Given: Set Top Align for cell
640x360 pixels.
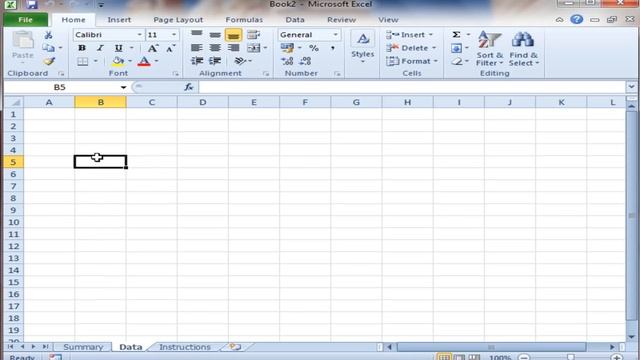Looking at the screenshot, I should [x=197, y=35].
